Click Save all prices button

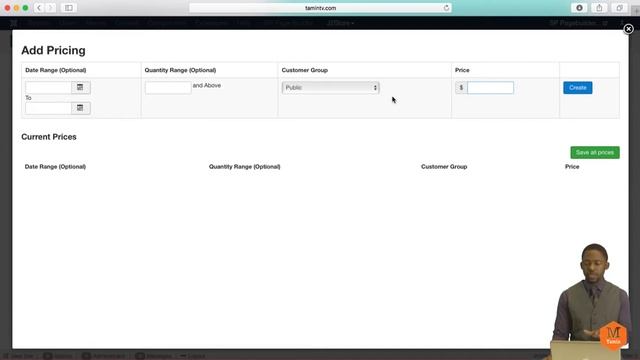click(595, 152)
